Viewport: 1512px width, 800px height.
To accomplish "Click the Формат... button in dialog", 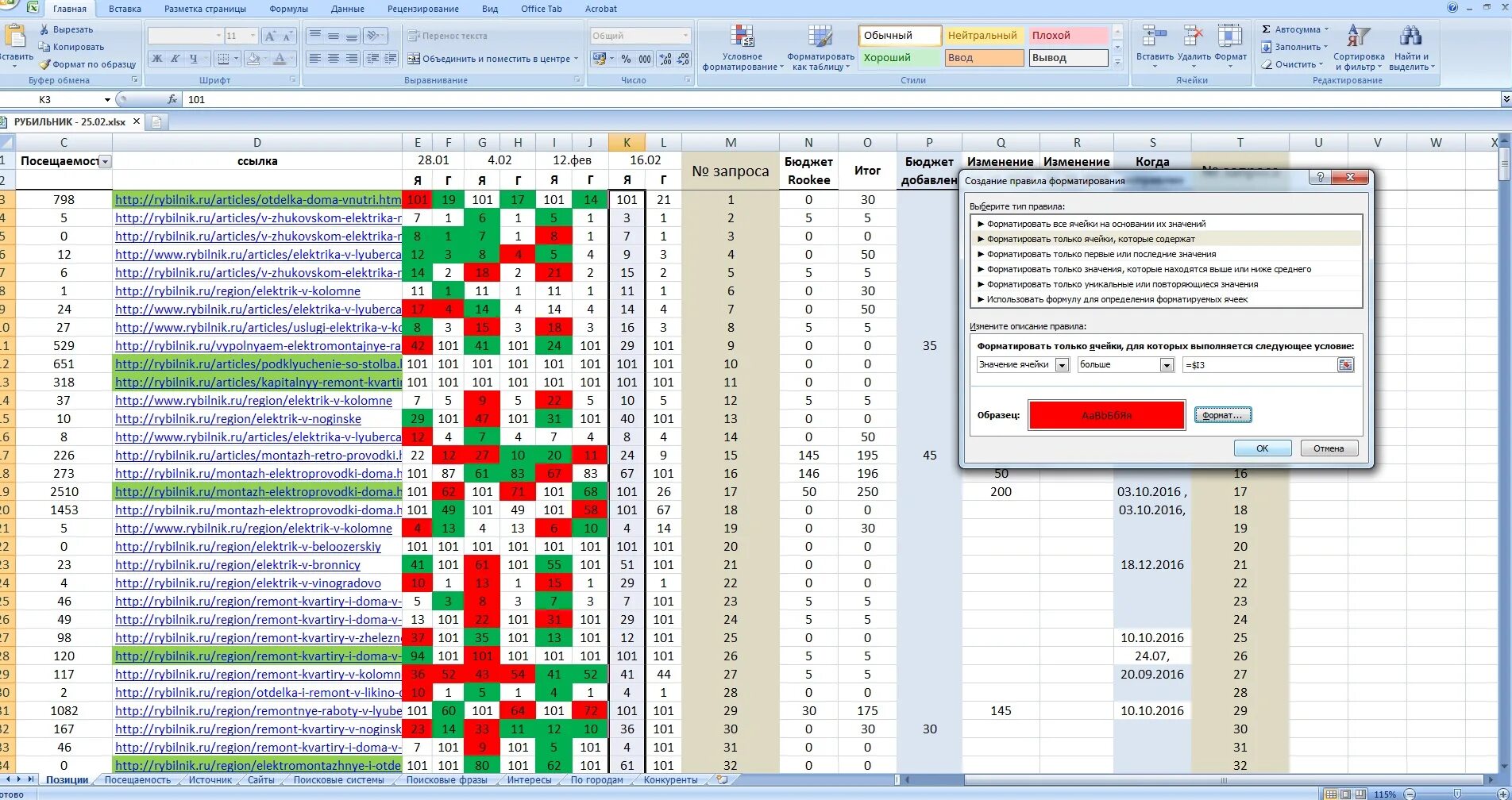I will pyautogui.click(x=1223, y=415).
